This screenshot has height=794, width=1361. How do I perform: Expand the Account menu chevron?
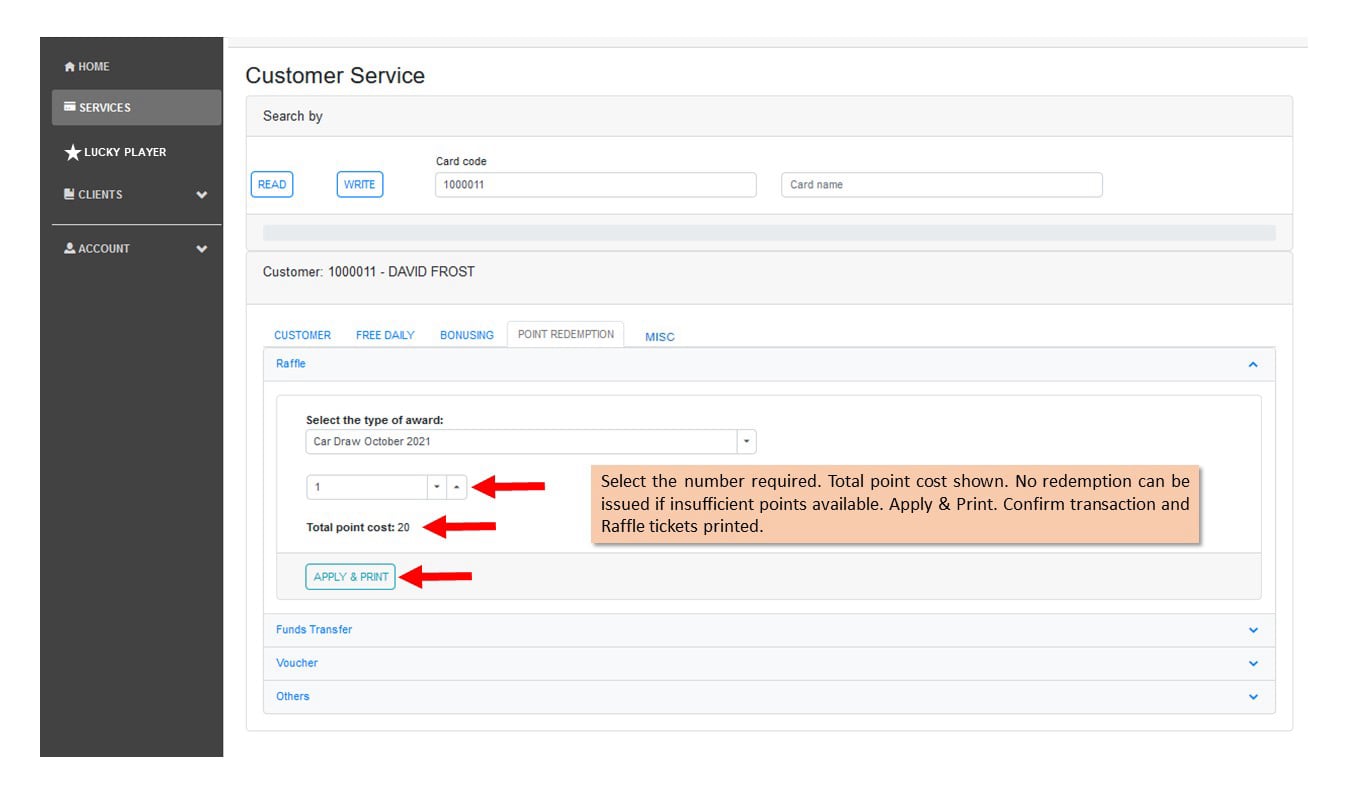click(202, 249)
